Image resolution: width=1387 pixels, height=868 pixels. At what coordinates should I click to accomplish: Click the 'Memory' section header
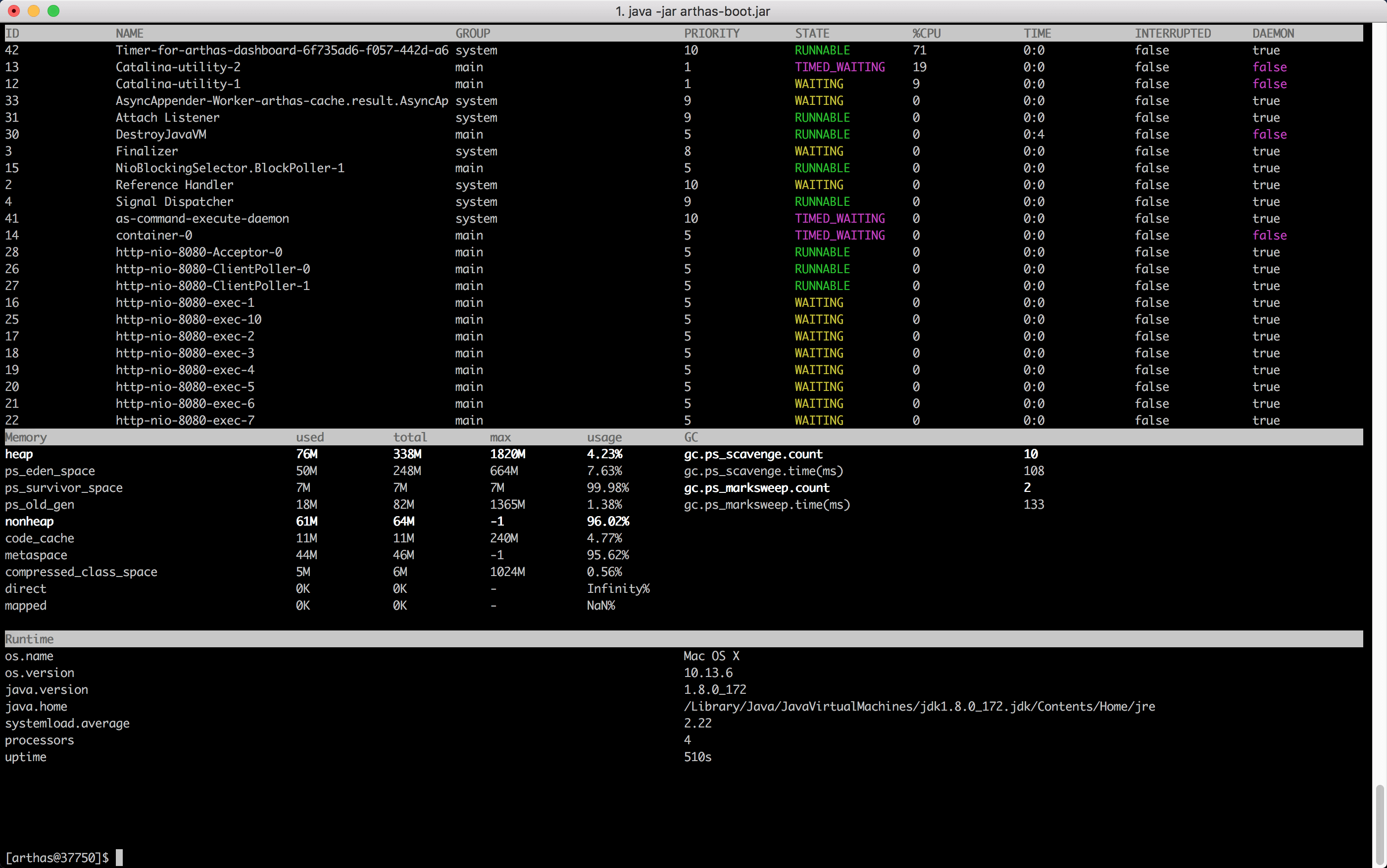coord(26,437)
